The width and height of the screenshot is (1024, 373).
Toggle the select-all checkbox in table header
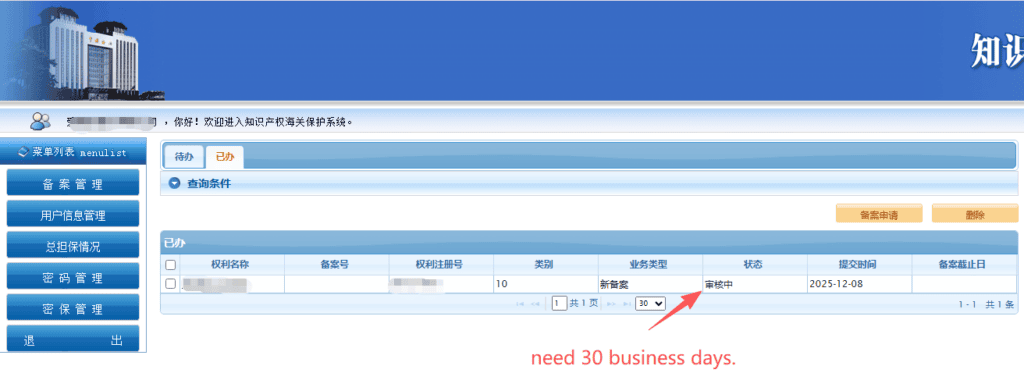pyautogui.click(x=170, y=265)
